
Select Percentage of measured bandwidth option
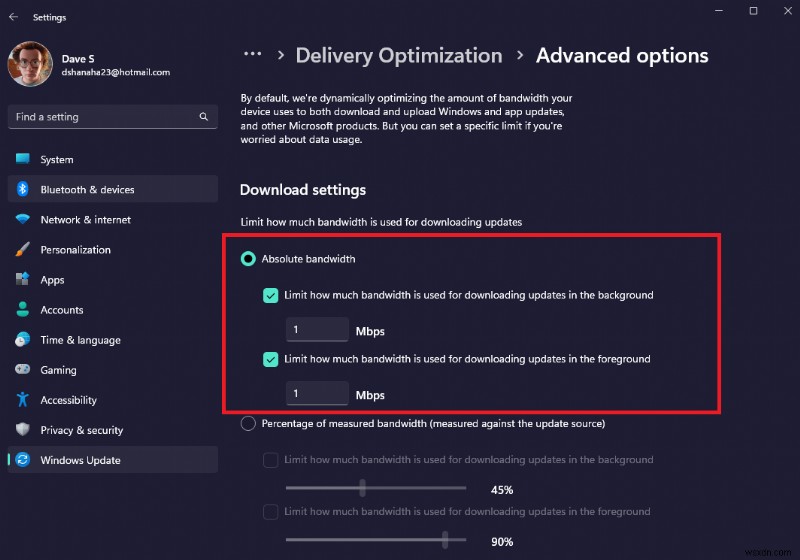click(248, 424)
